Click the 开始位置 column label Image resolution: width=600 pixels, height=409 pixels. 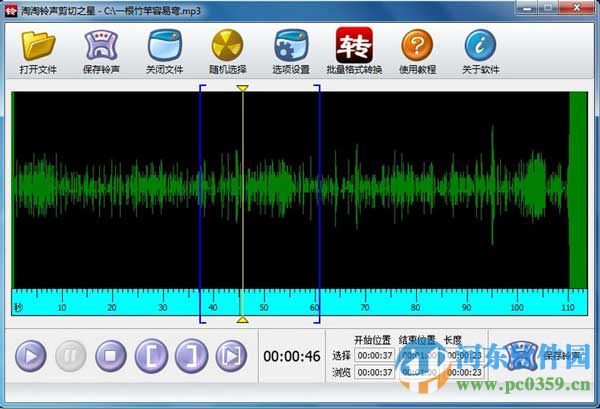coord(372,340)
